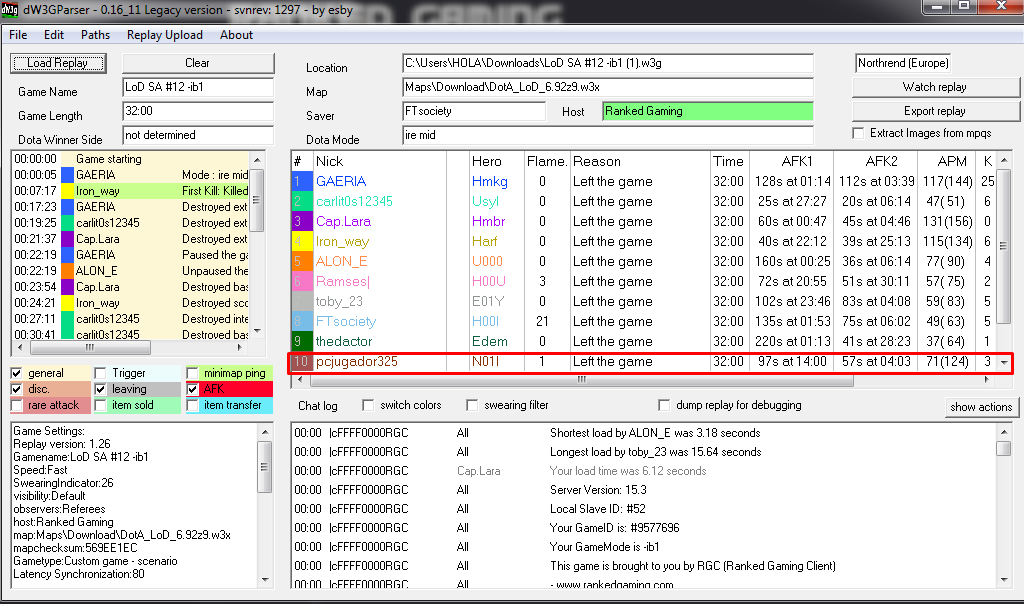The height and width of the screenshot is (604, 1024).
Task: Sort players by AFK1 column header
Action: tap(792, 161)
